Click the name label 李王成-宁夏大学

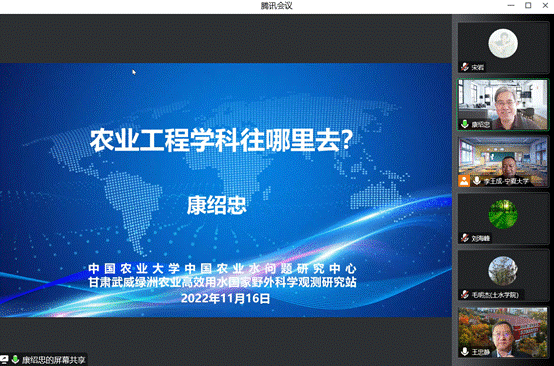coord(506,181)
